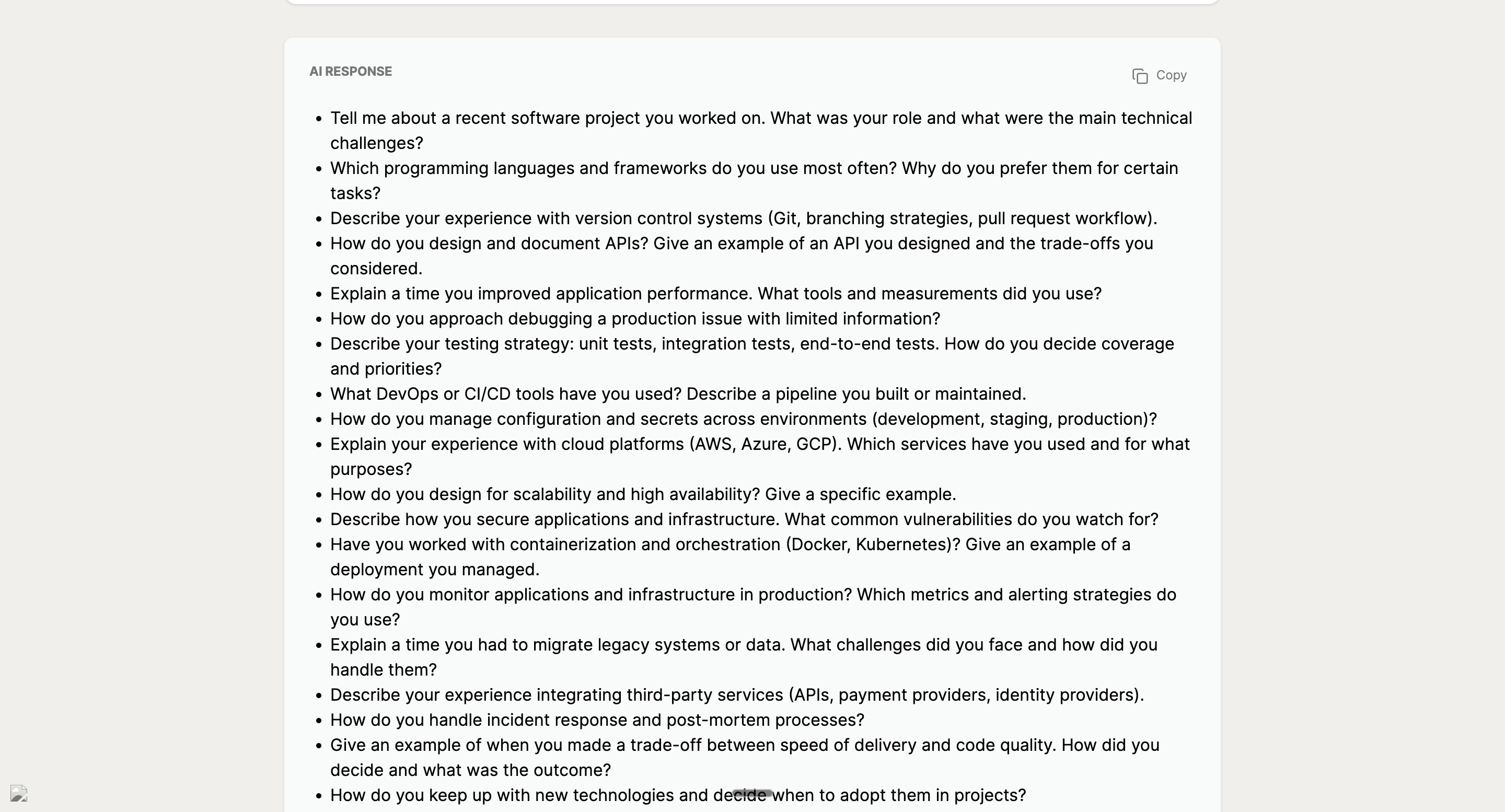This screenshot has width=1505, height=812.
Task: Click the bullet about programming languages and frameworks
Action: point(754,168)
